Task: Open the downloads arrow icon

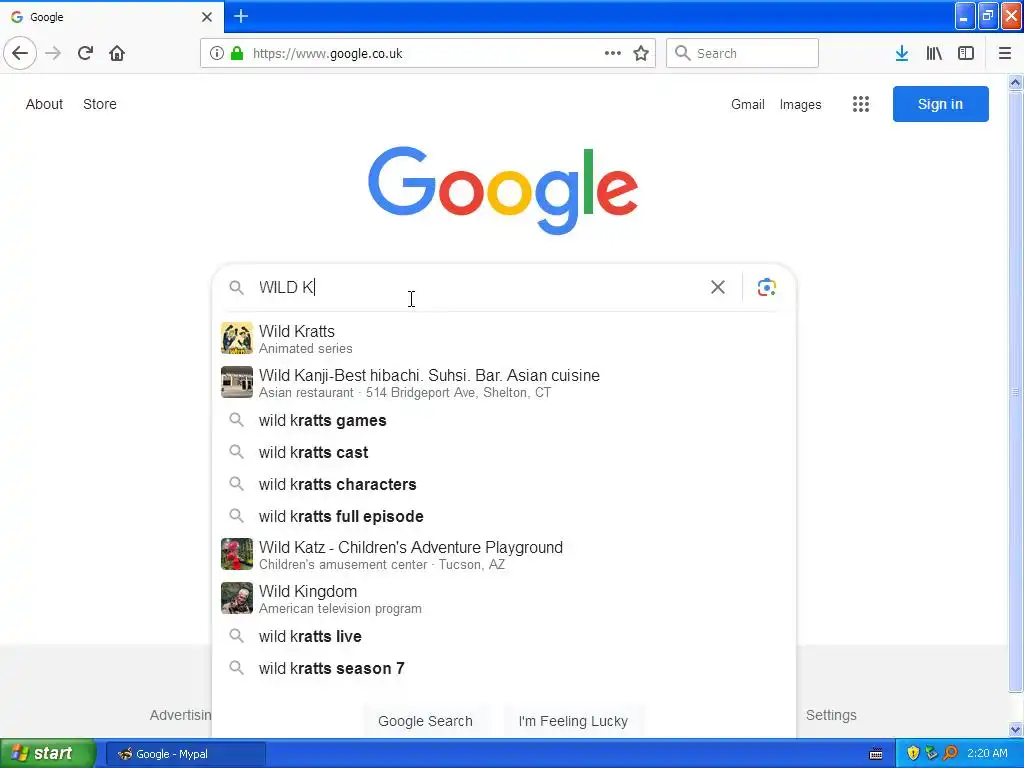Action: (x=901, y=53)
